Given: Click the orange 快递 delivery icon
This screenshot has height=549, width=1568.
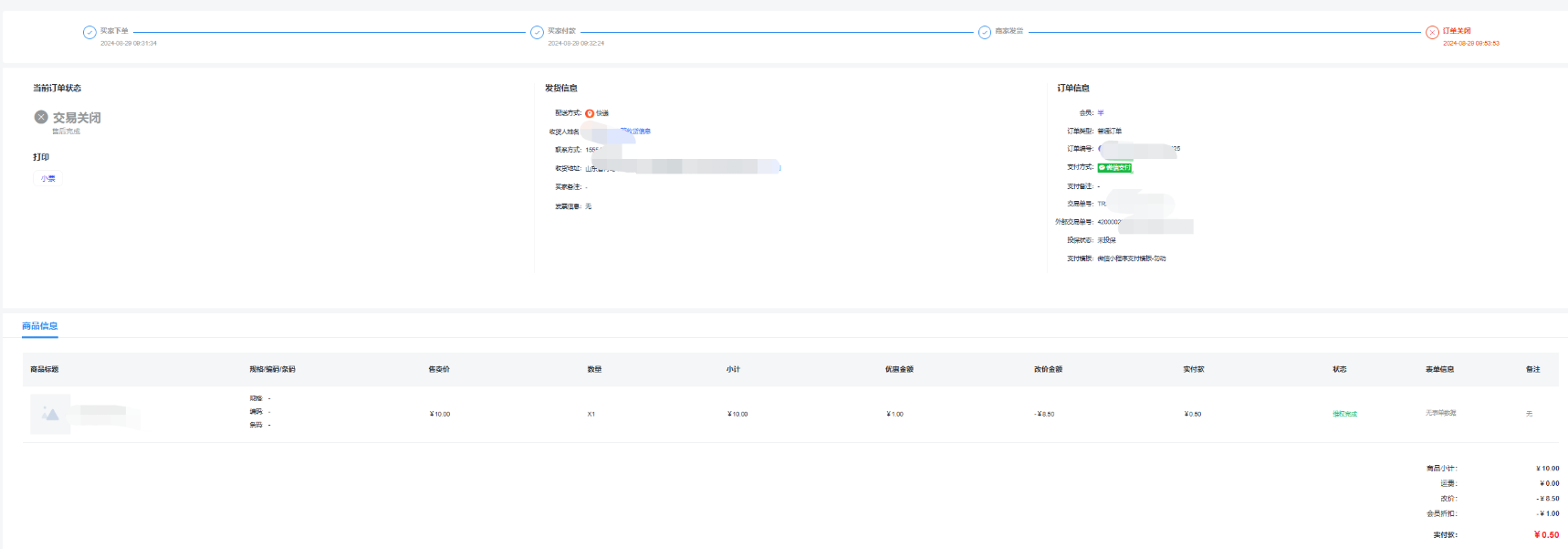Looking at the screenshot, I should pos(590,113).
